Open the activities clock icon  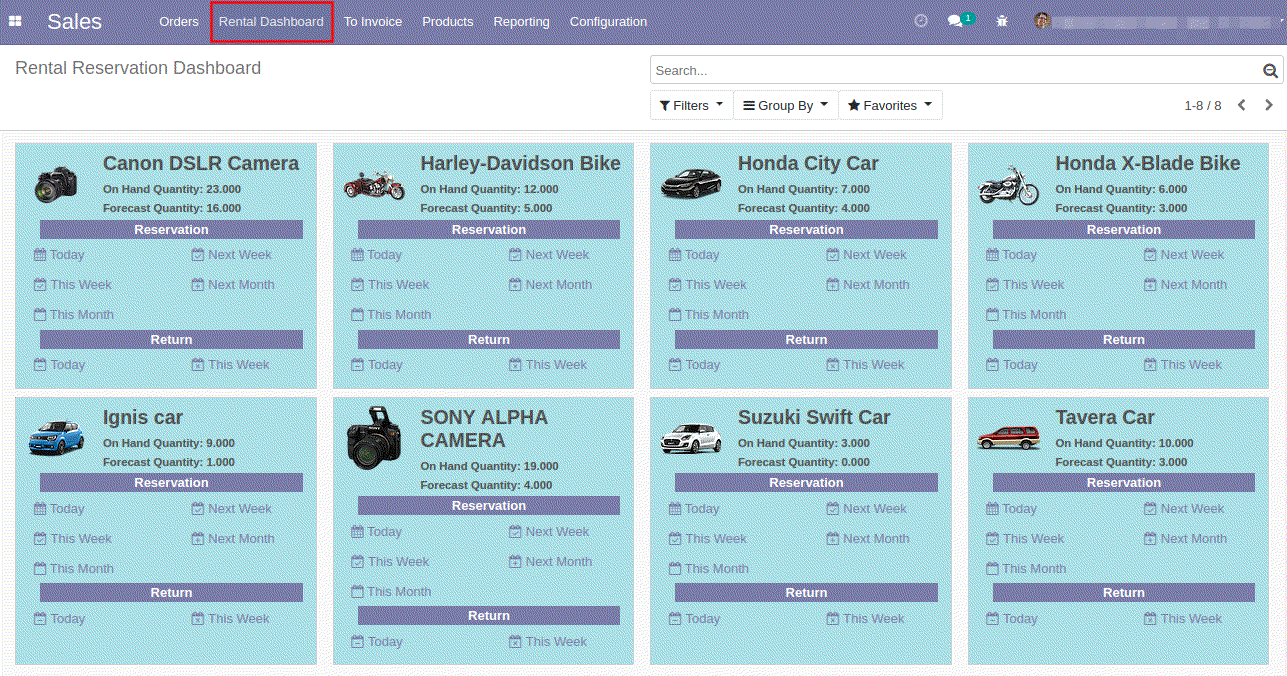(x=921, y=21)
